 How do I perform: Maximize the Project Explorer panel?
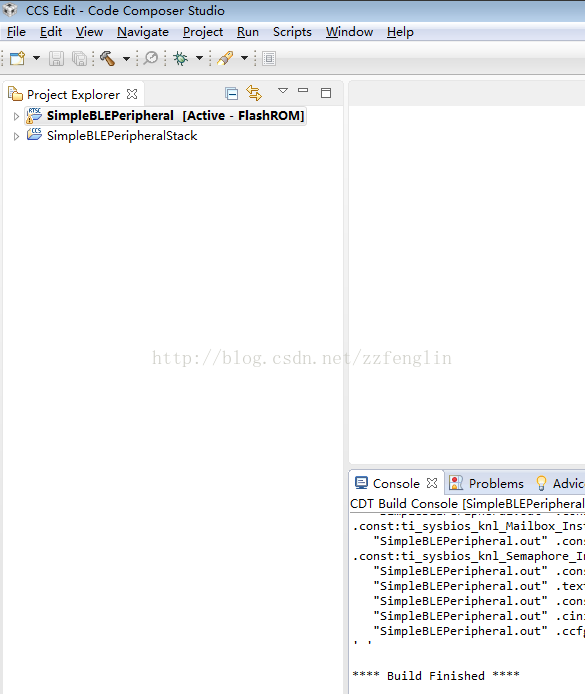click(326, 93)
